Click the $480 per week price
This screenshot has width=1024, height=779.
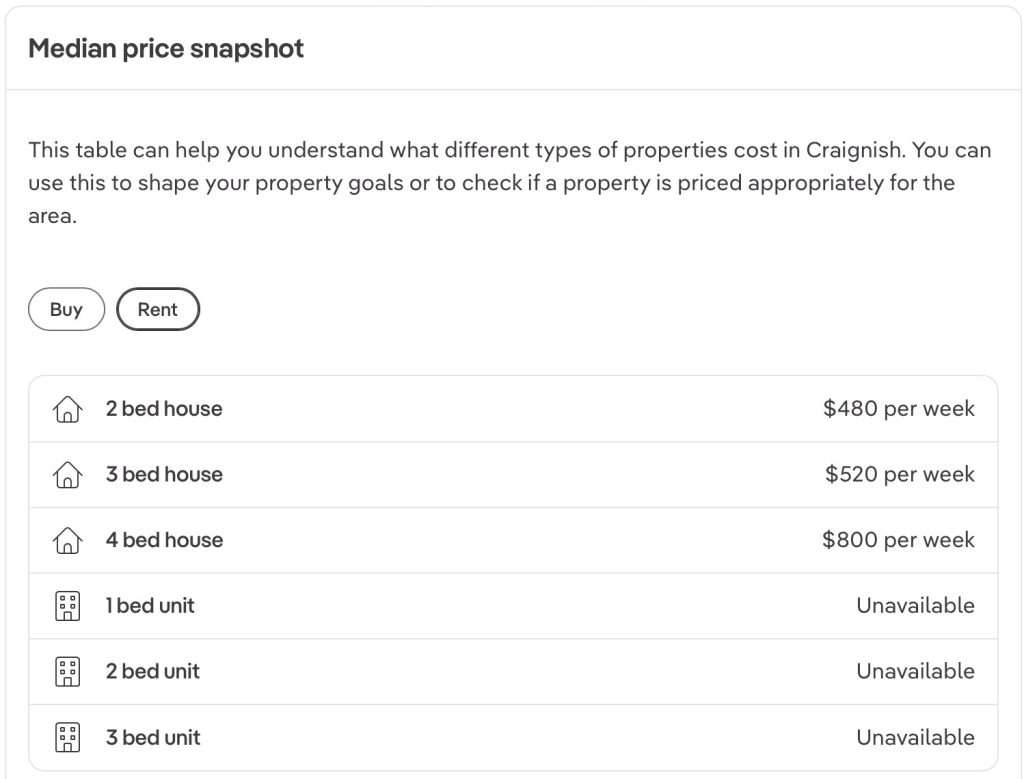point(898,409)
